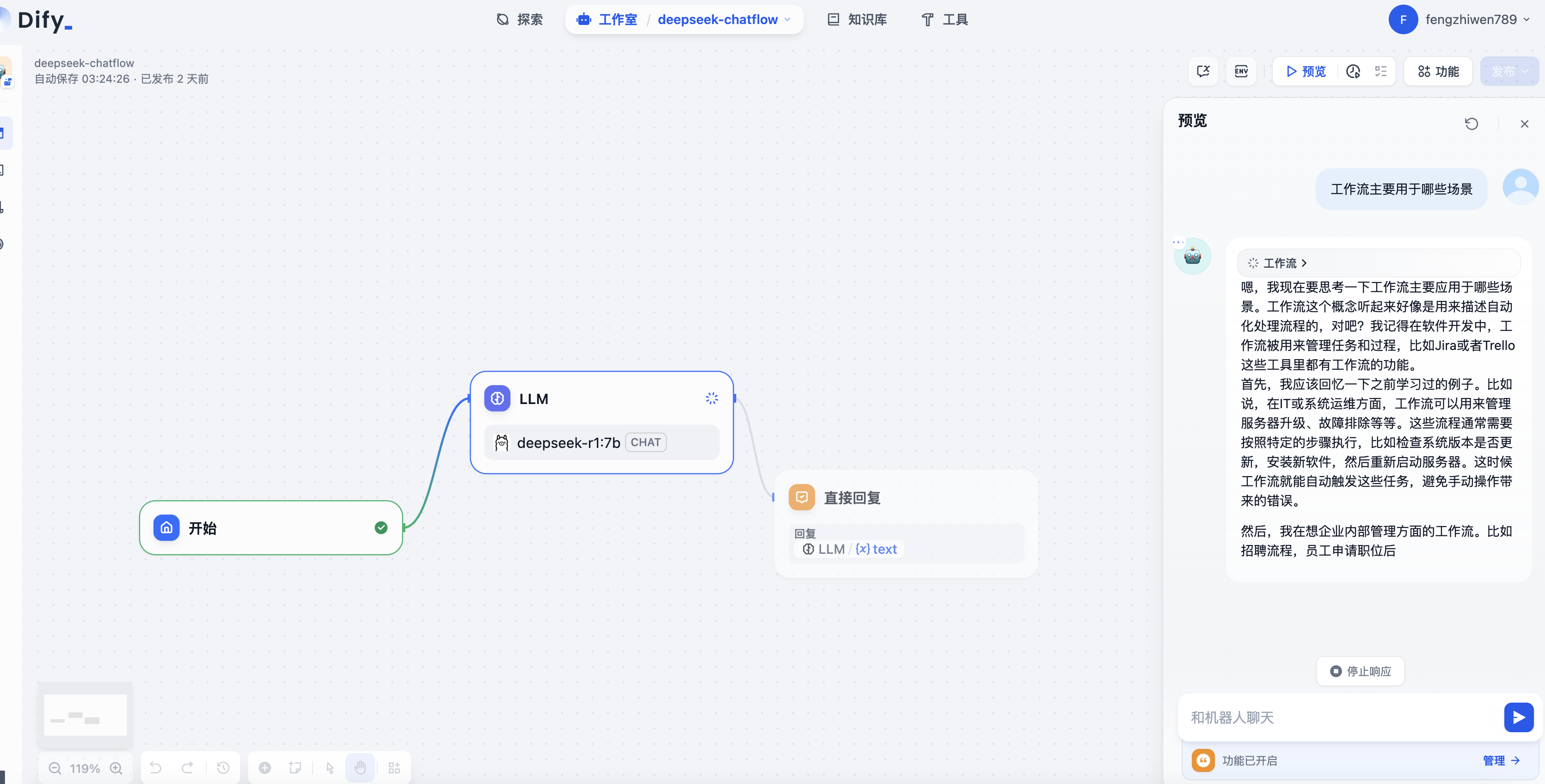Click the 功能 features button
Viewport: 1545px width, 784px height.
pyautogui.click(x=1438, y=71)
